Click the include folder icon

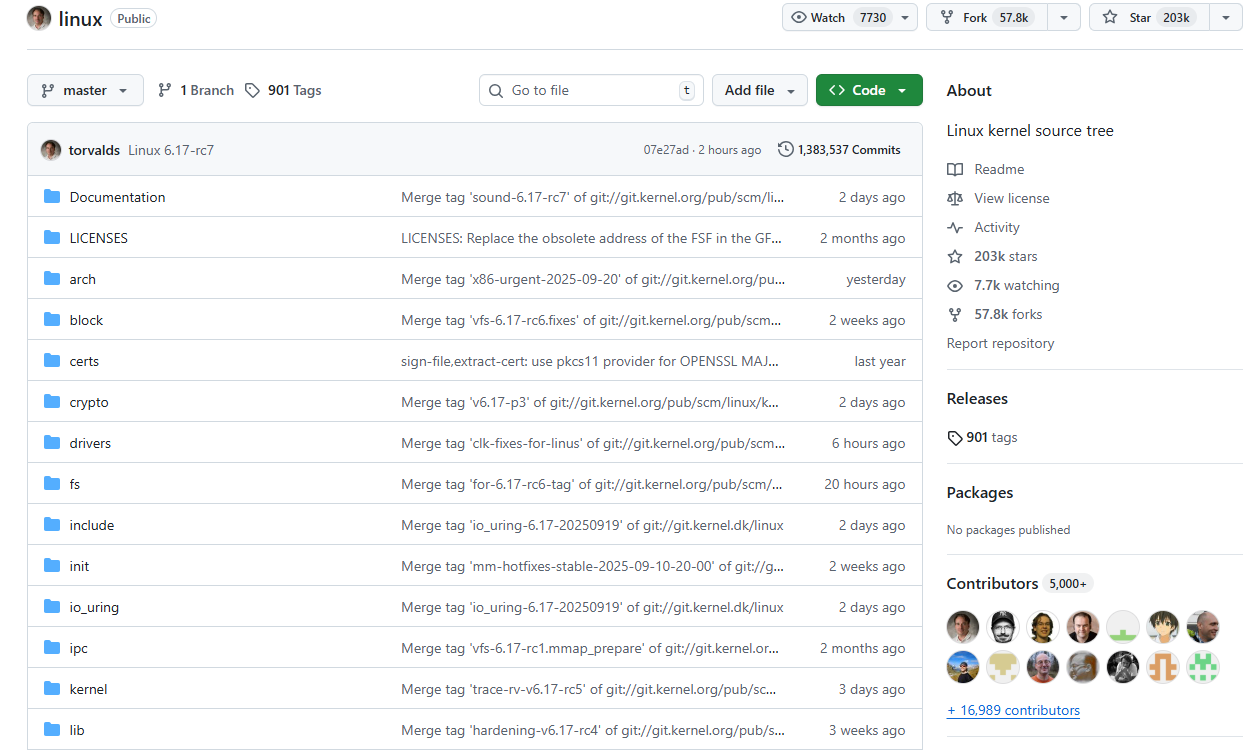click(x=52, y=525)
